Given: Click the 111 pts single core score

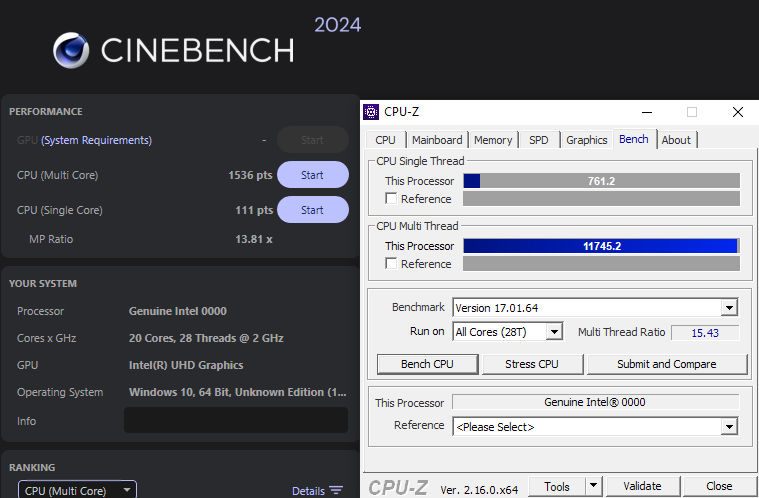Looking at the screenshot, I should [254, 210].
